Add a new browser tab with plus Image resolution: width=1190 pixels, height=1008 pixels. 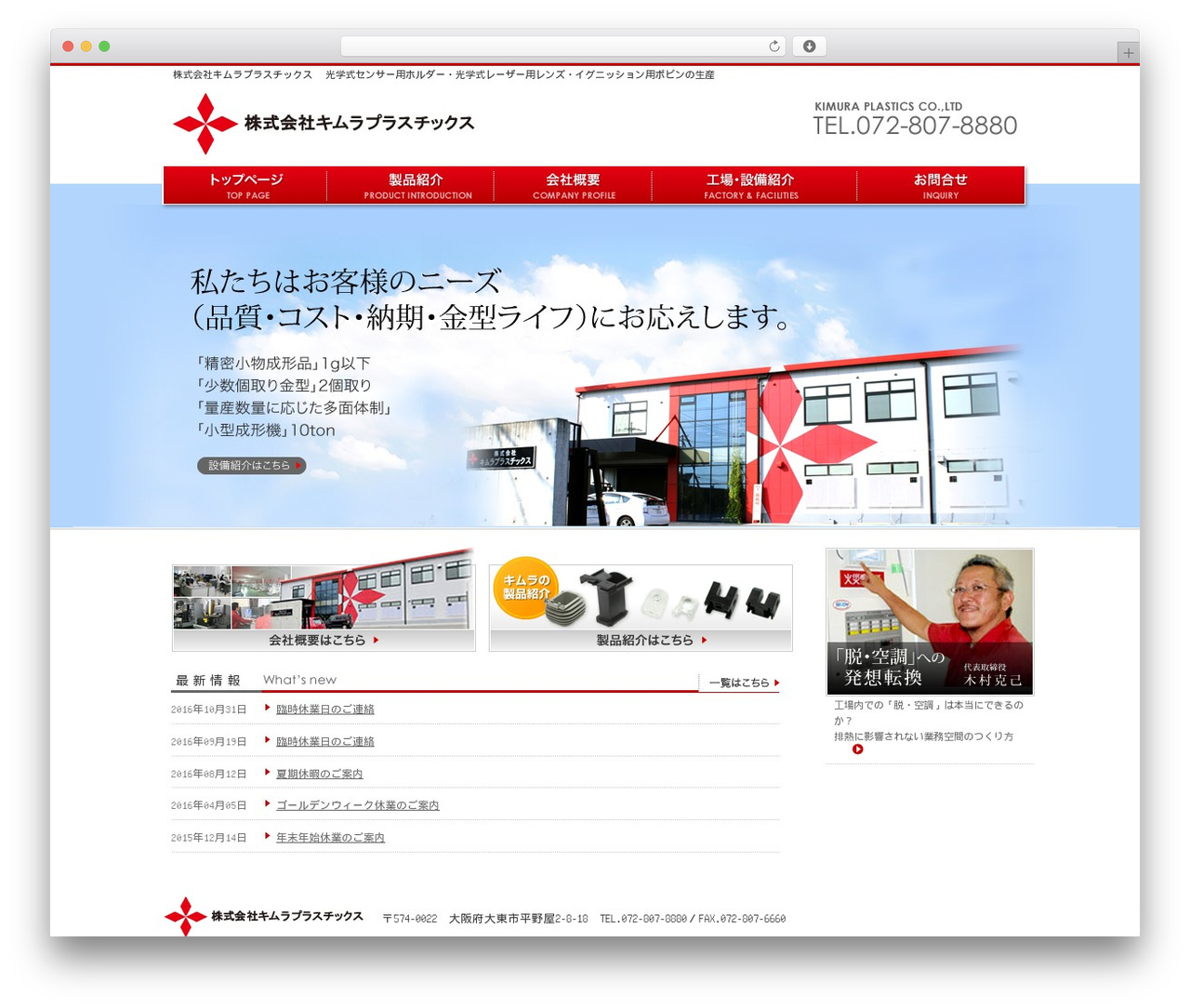[x=1128, y=53]
